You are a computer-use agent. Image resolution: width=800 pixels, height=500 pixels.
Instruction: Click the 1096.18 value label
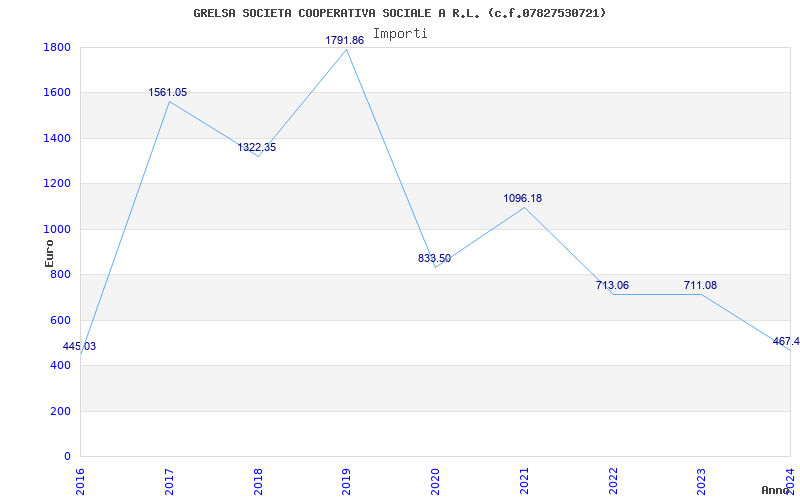(523, 198)
